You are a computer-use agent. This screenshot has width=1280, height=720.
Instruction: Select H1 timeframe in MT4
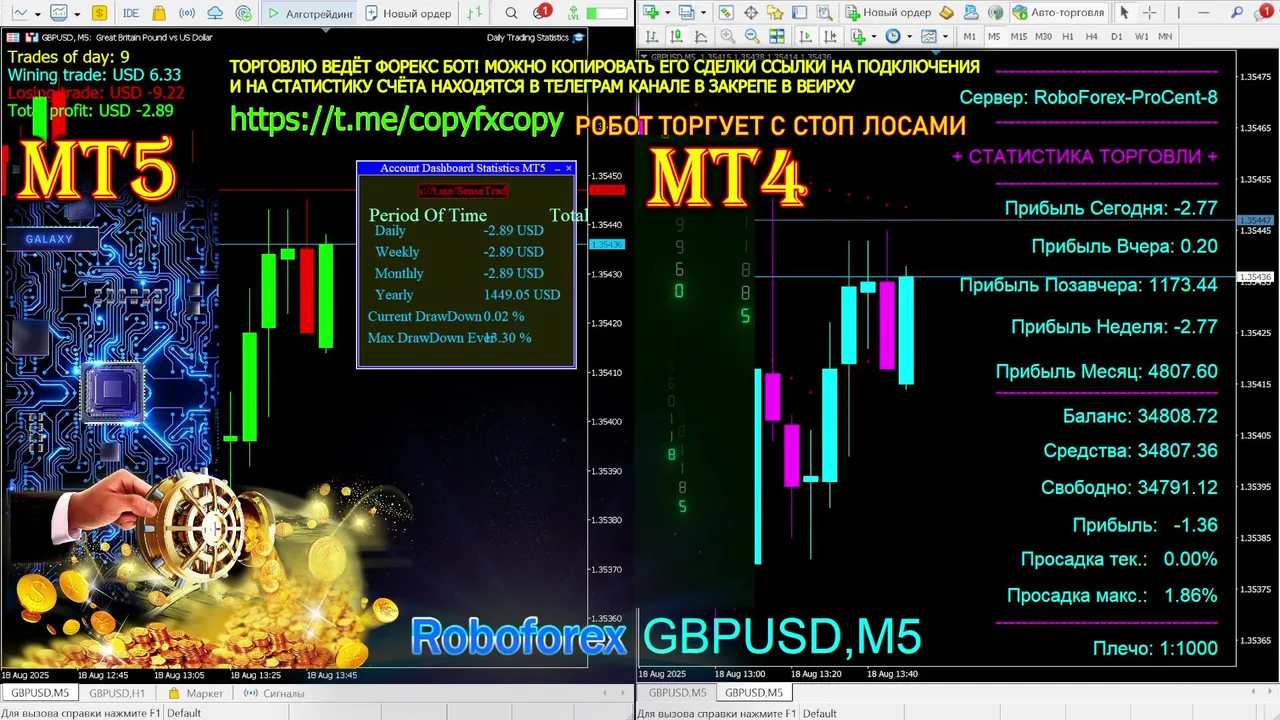point(1068,36)
